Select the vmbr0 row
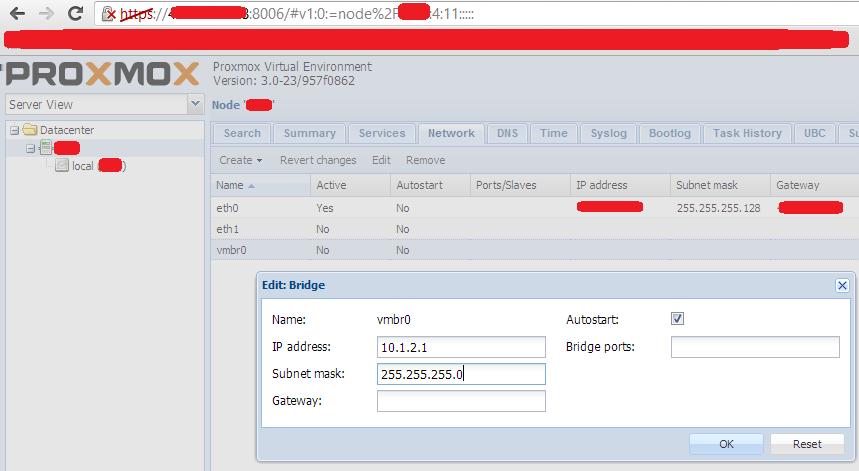Viewport: 859px width, 471px height. tap(535, 250)
